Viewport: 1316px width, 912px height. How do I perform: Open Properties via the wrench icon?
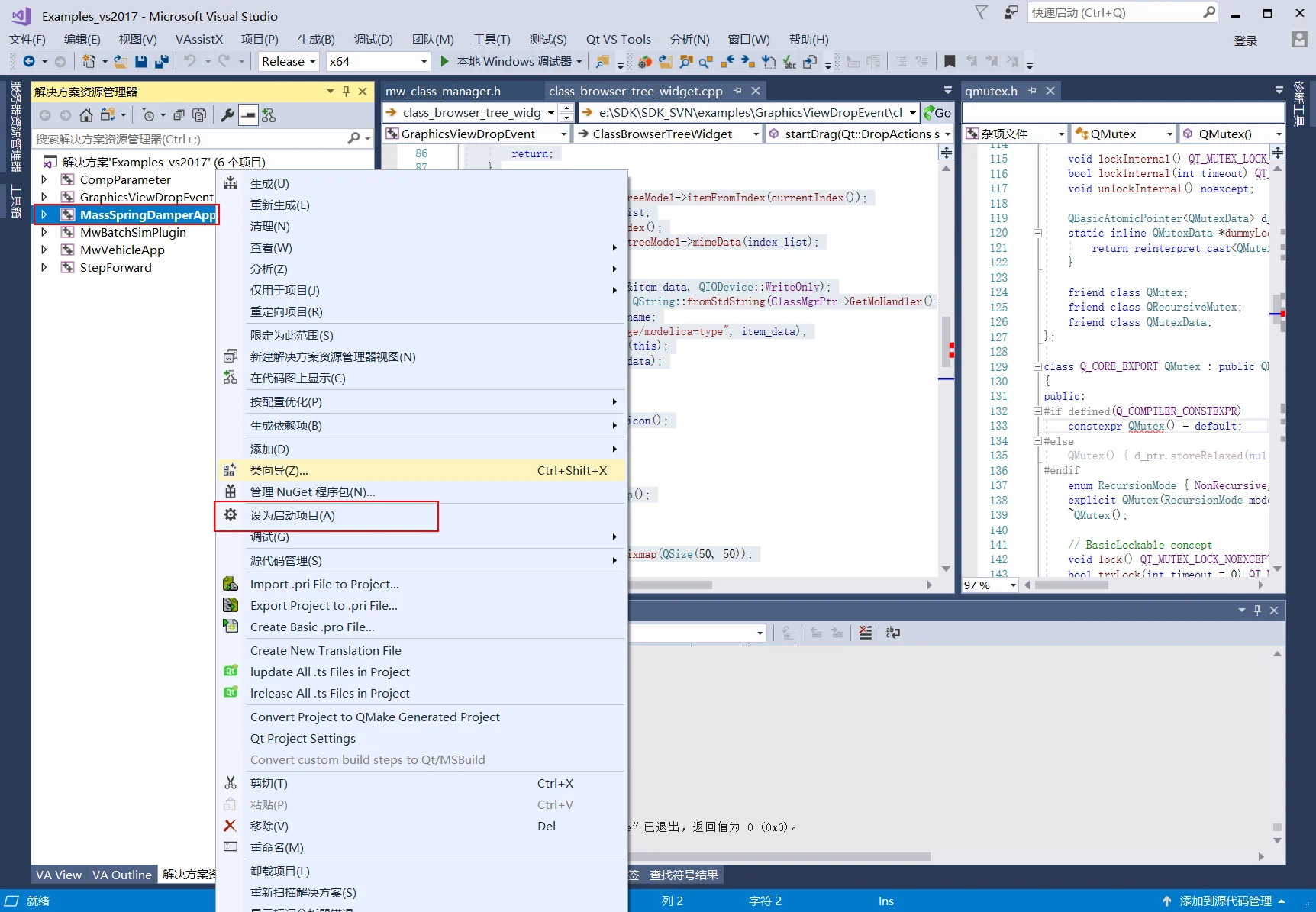click(227, 115)
